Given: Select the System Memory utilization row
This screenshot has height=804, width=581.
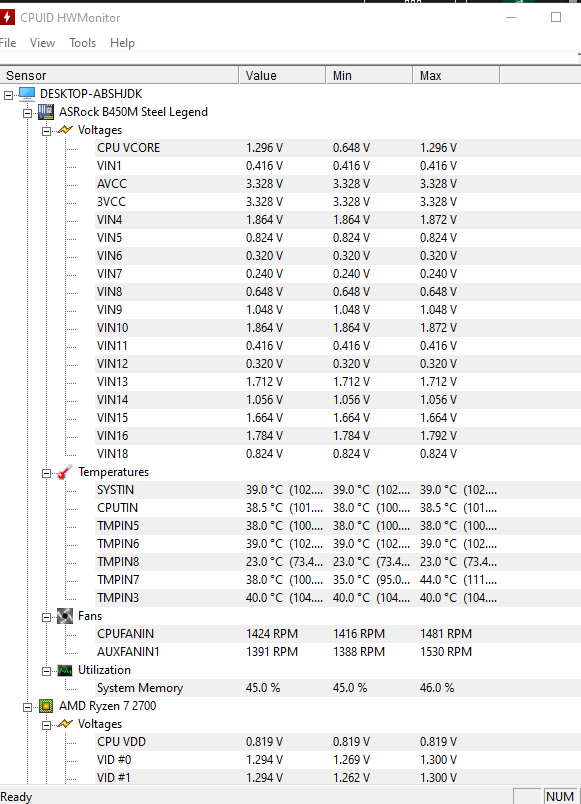Looking at the screenshot, I should pos(338,688).
